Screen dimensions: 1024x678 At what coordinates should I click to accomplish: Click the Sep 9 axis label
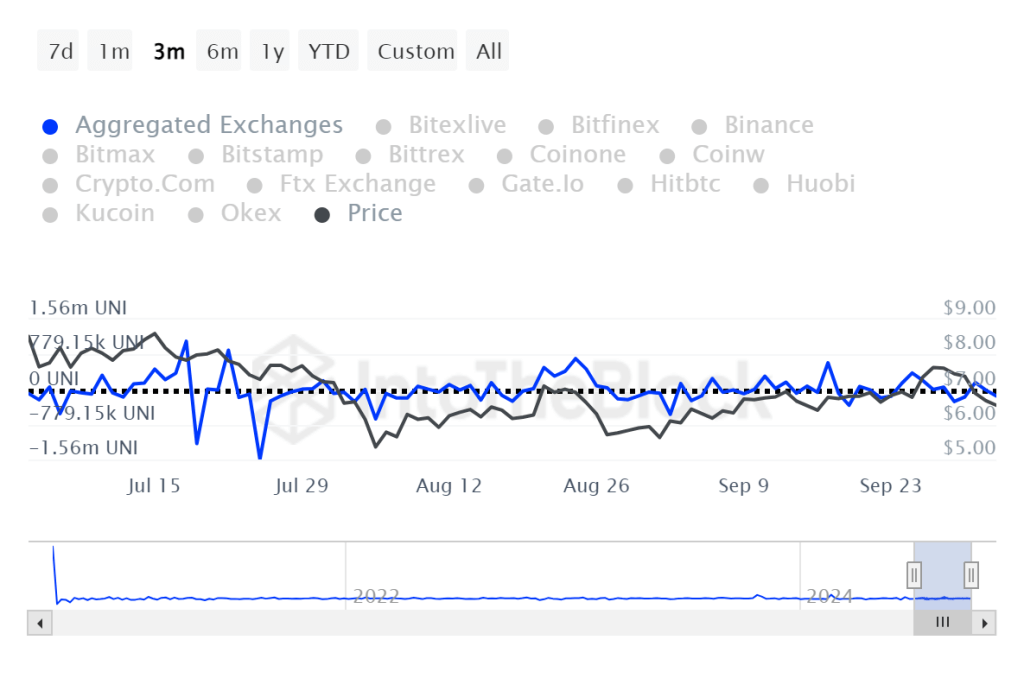point(743,485)
